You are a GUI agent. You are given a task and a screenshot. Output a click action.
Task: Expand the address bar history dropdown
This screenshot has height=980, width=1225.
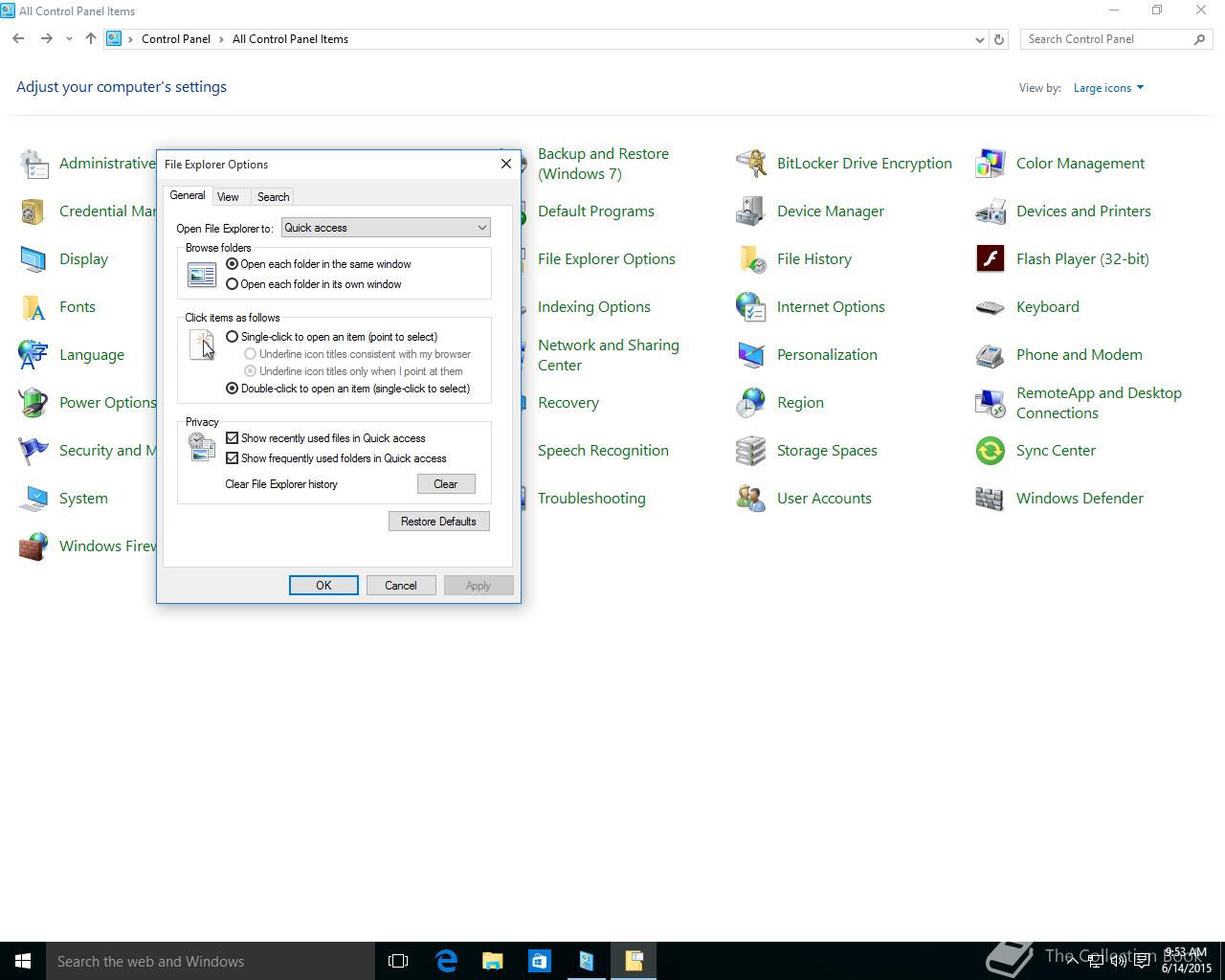(x=979, y=39)
